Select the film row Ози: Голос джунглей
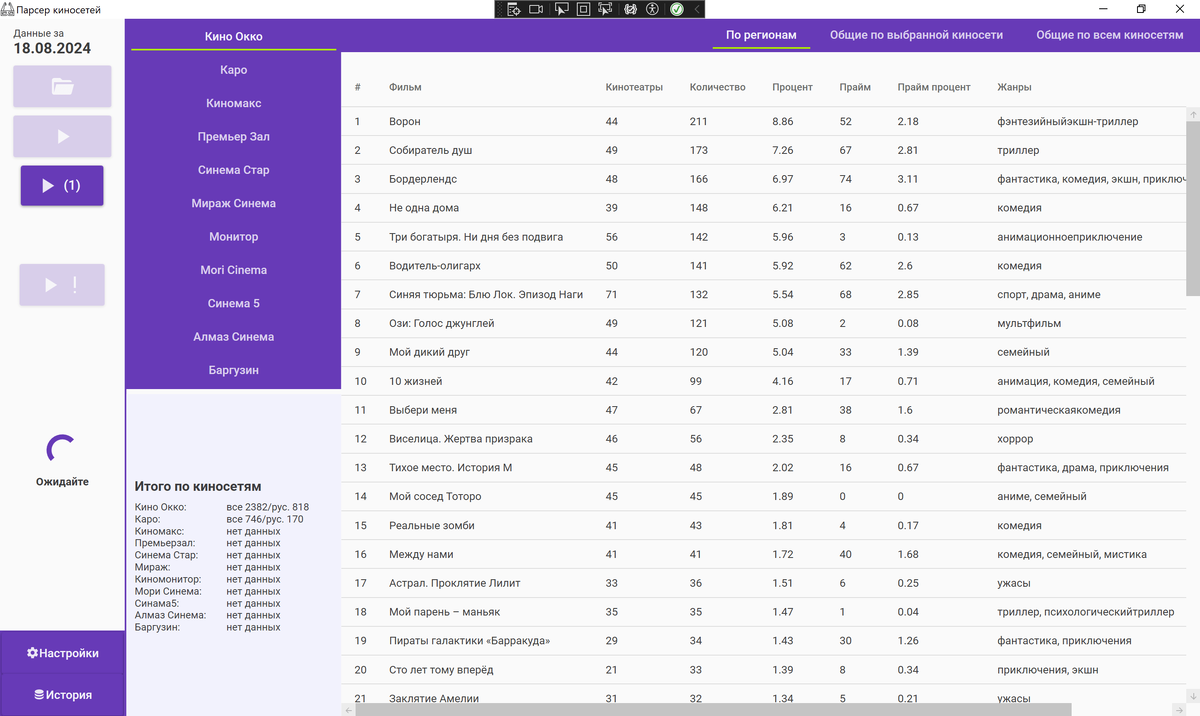The image size is (1200, 716). (763, 324)
